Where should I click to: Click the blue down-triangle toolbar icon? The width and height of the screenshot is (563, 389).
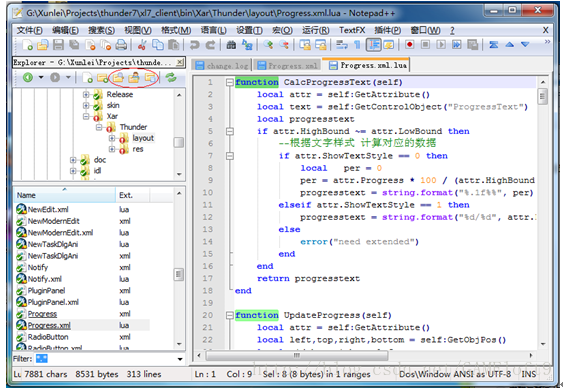(x=525, y=45)
